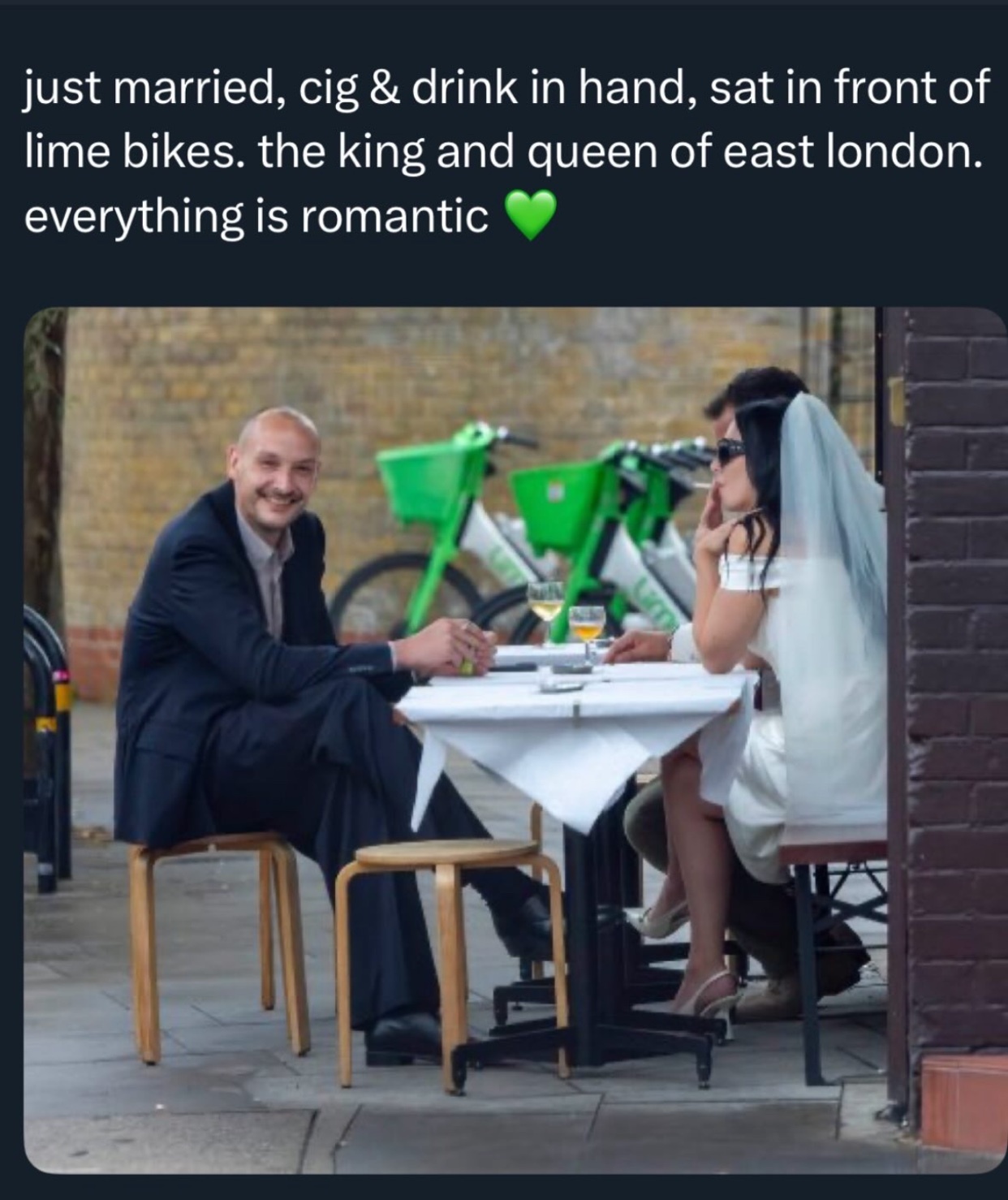1008x1200 pixels.
Task: Click the bride's dark sunglasses
Action: click(729, 449)
